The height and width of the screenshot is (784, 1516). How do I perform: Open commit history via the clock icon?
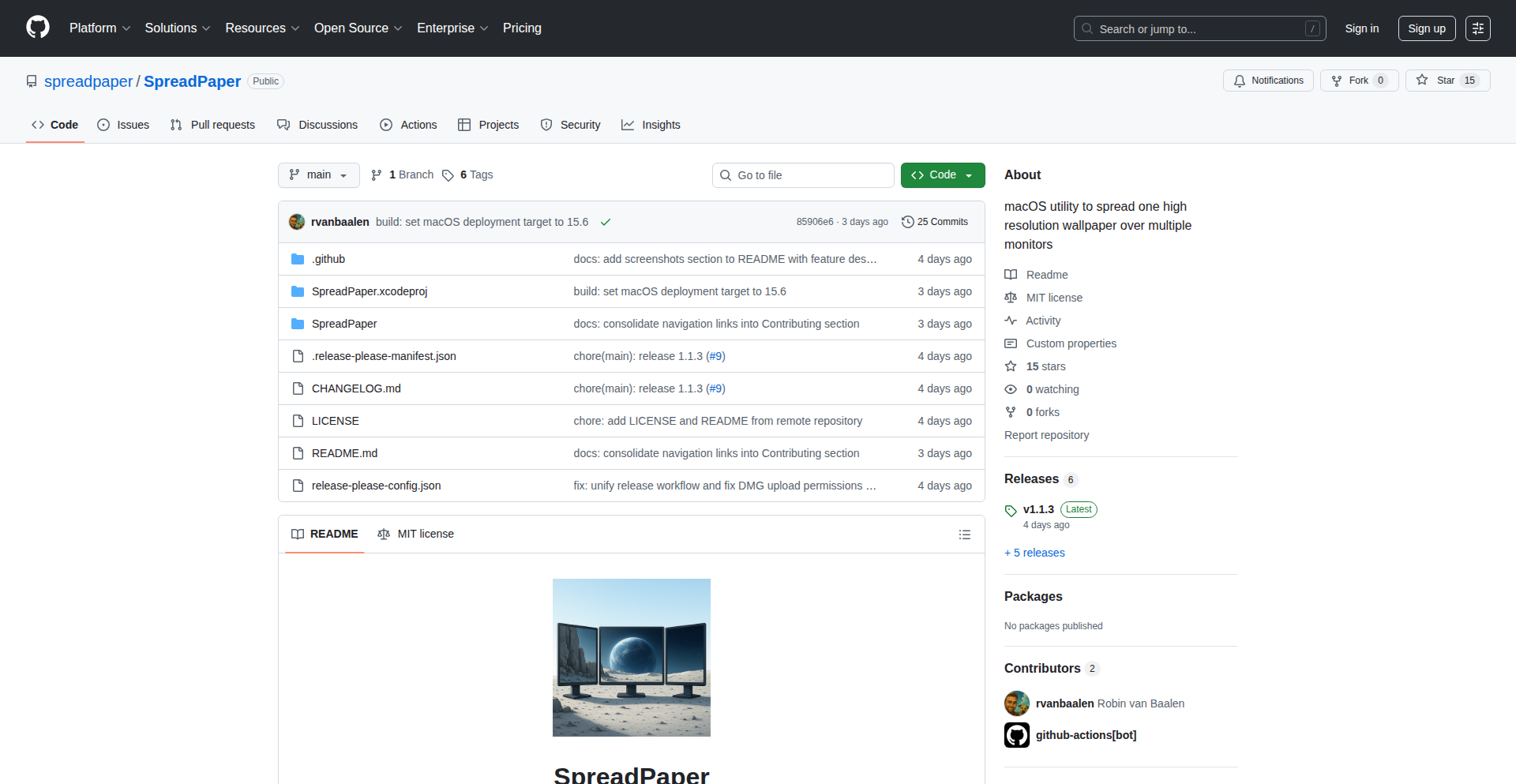click(x=906, y=221)
